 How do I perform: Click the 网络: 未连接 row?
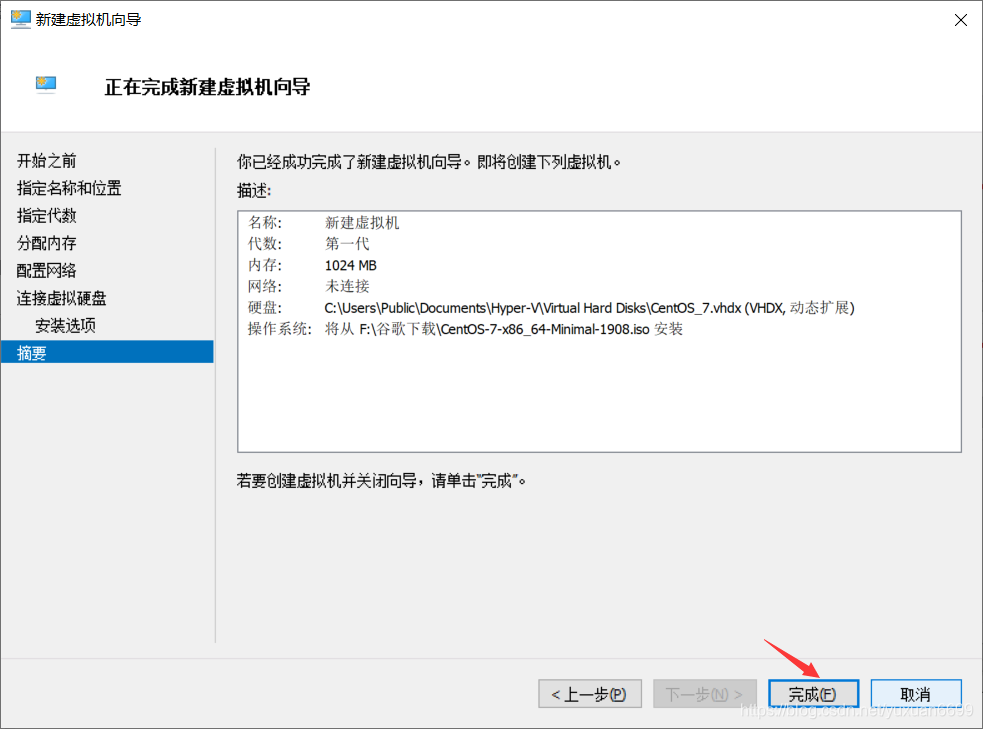[309, 286]
